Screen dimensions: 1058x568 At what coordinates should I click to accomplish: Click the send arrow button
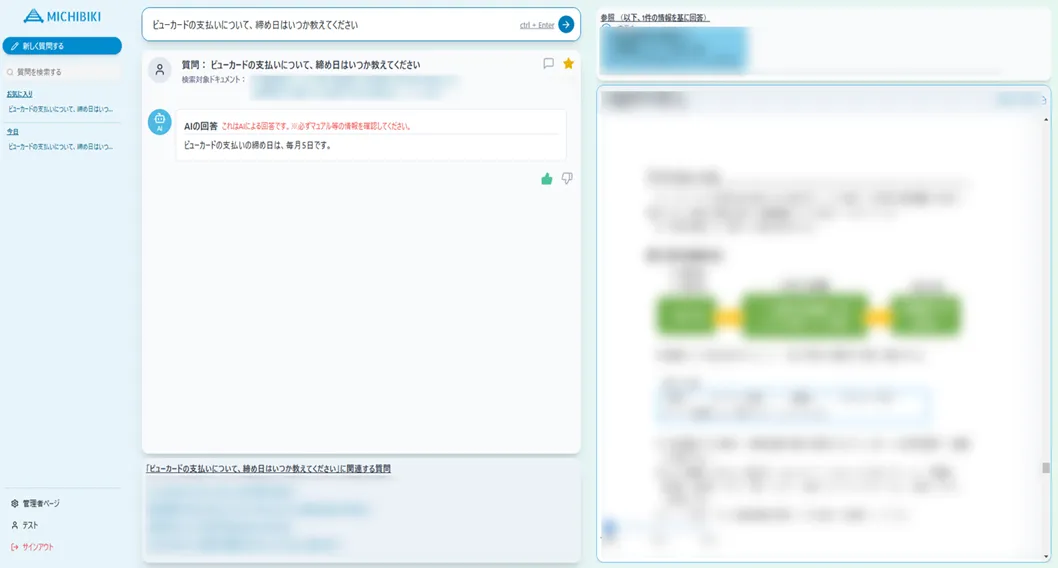point(566,24)
